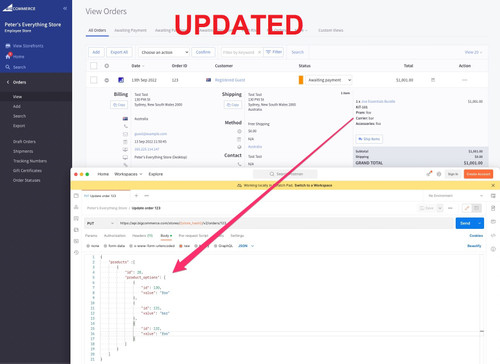Image resolution: width=500 pixels, height=364 pixels.
Task: Open the Registered Guest customer link
Action: pyautogui.click(x=230, y=80)
